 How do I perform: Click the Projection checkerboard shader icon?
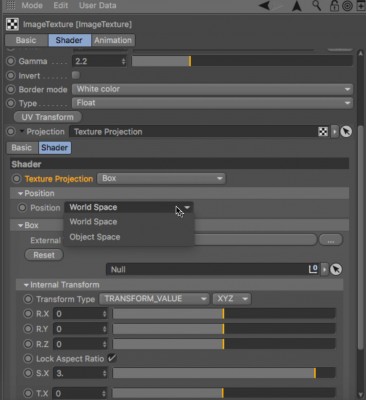click(323, 132)
